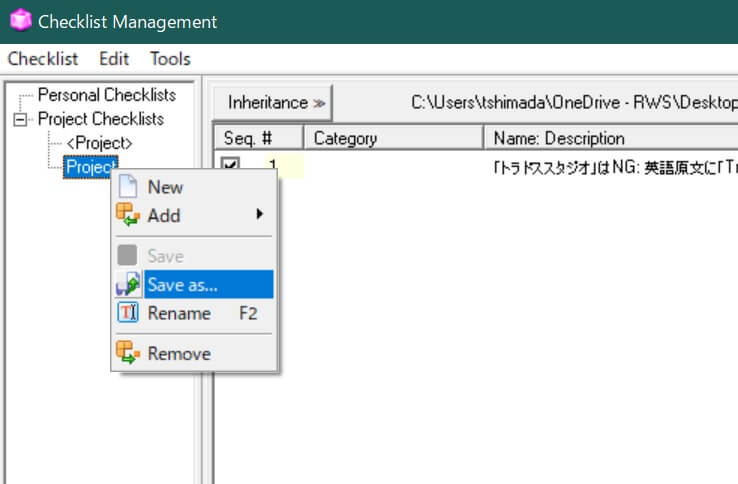Click the Name: Description column header

pos(558,139)
